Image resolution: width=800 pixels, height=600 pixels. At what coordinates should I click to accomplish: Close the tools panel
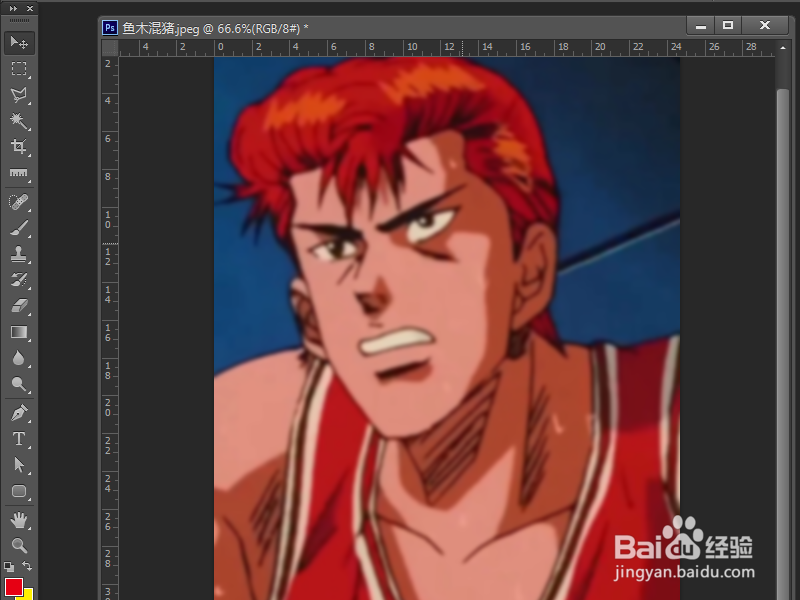coord(30,9)
